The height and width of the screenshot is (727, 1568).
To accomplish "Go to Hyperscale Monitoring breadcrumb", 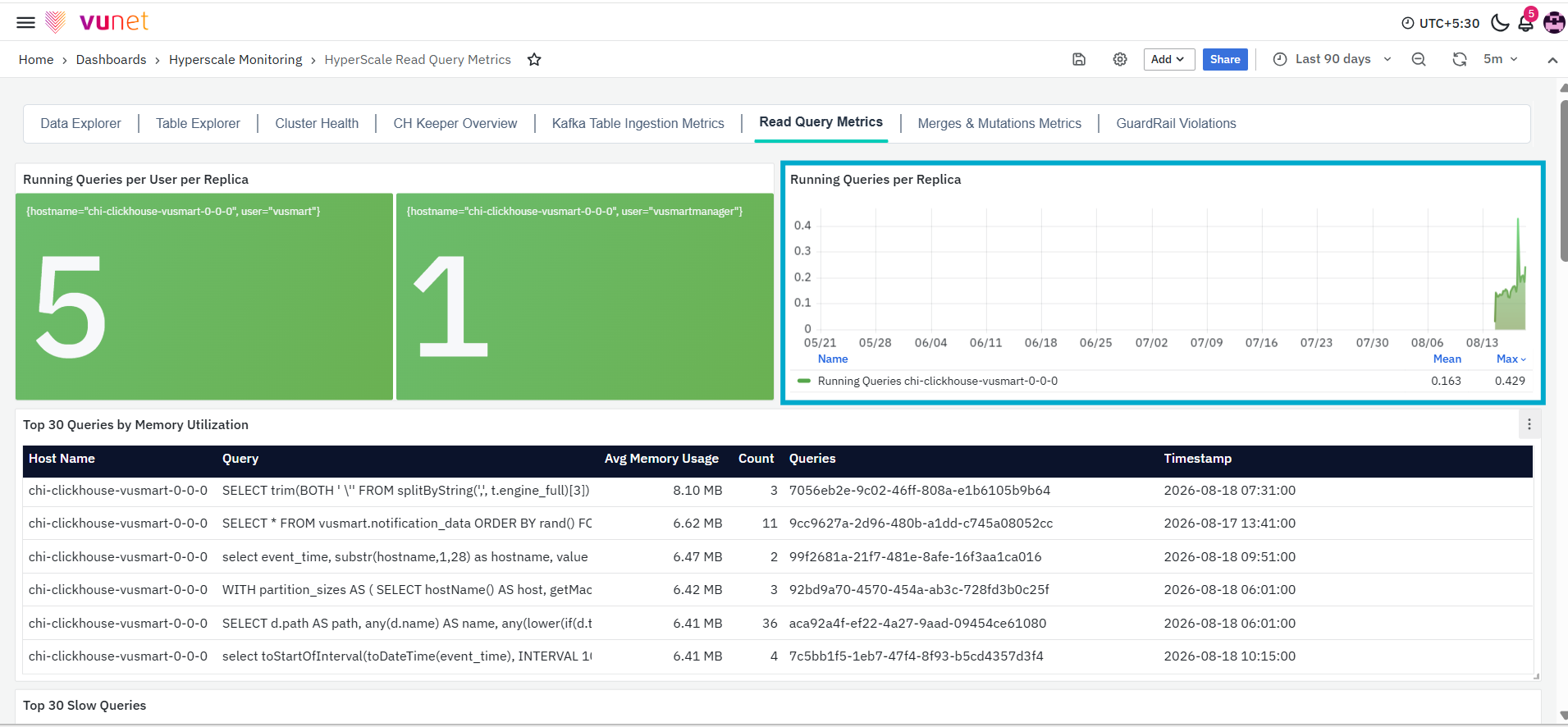I will point(235,60).
